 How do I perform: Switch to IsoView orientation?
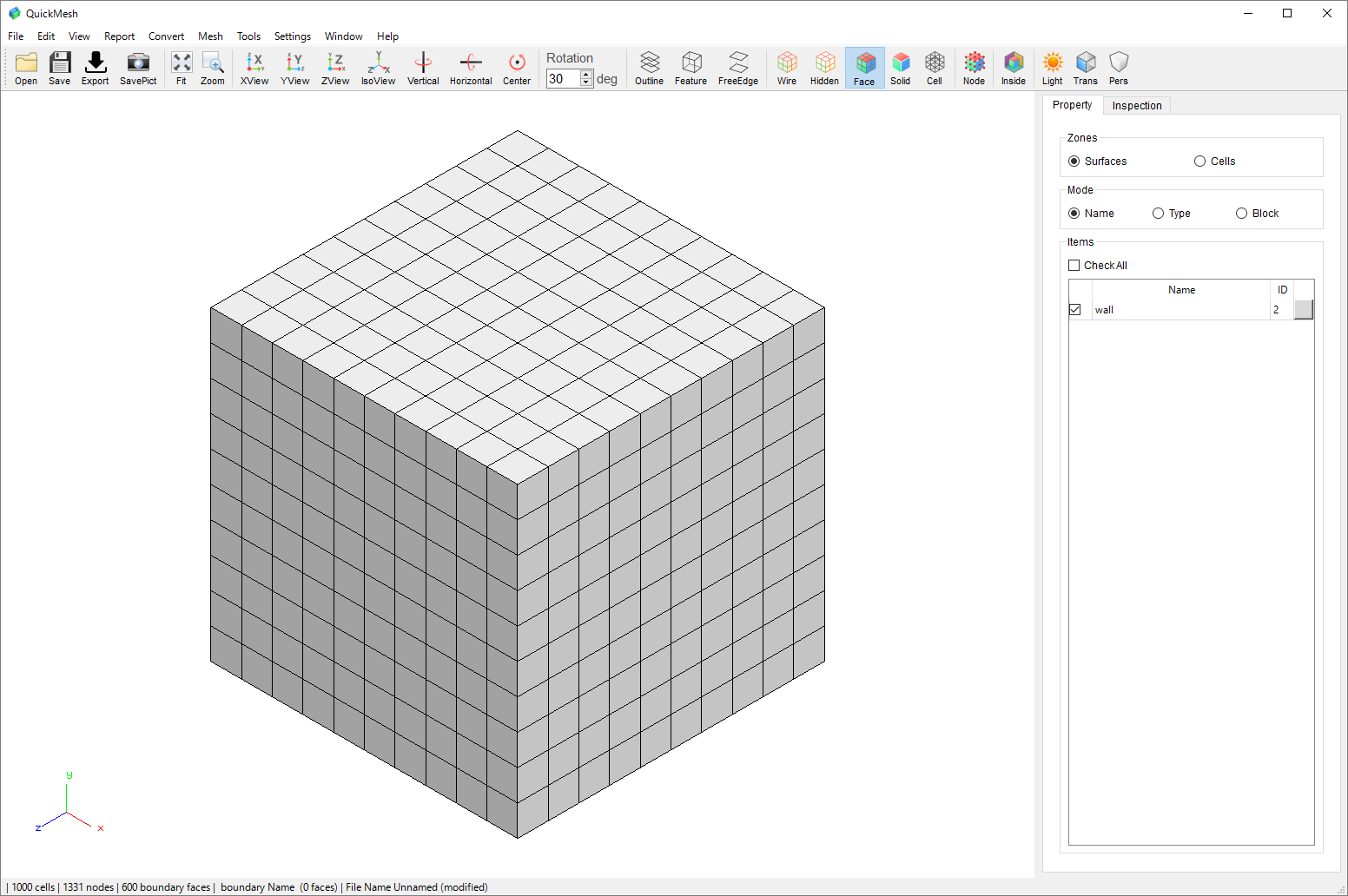[x=379, y=68]
